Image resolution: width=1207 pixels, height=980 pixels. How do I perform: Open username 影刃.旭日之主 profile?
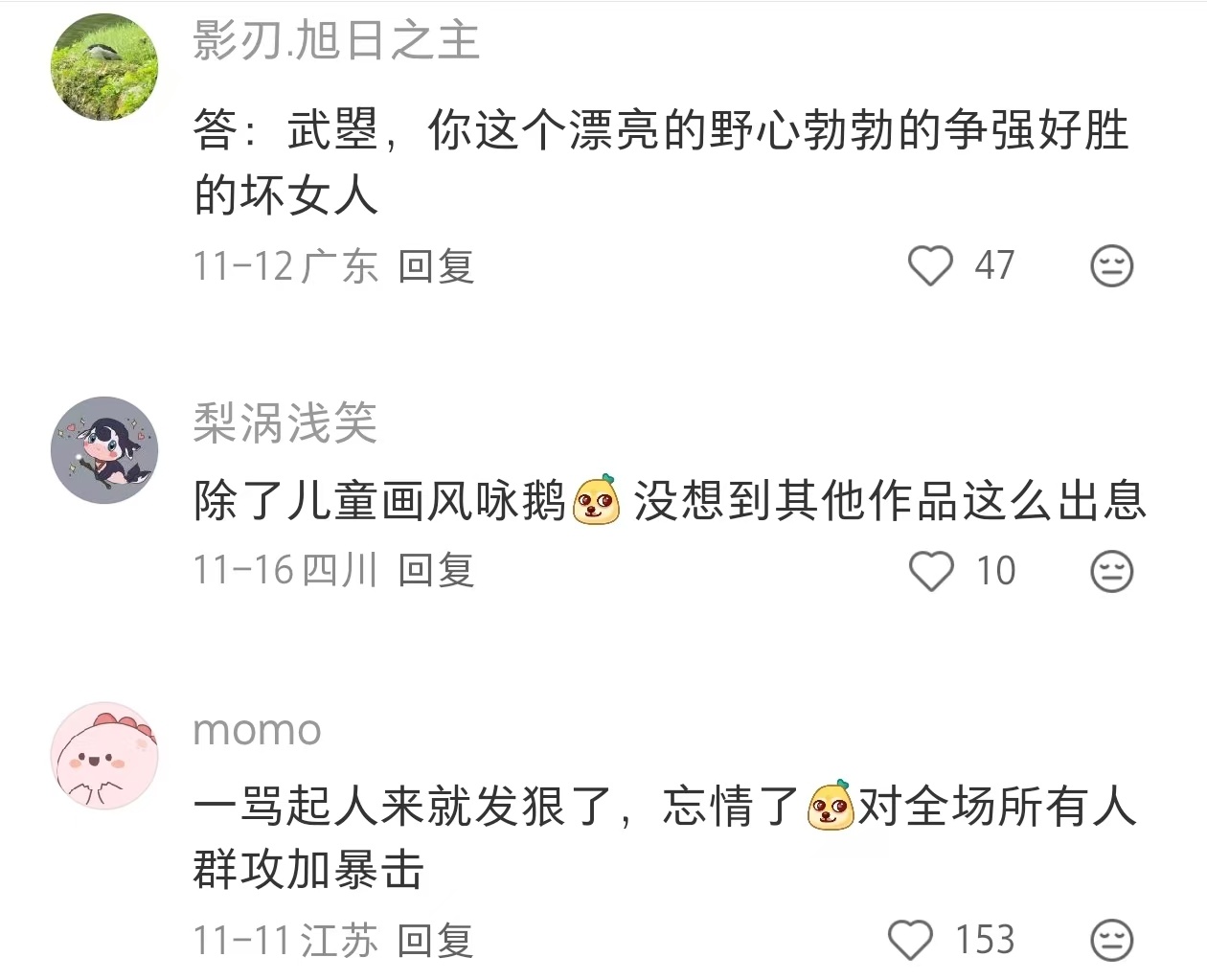click(336, 41)
